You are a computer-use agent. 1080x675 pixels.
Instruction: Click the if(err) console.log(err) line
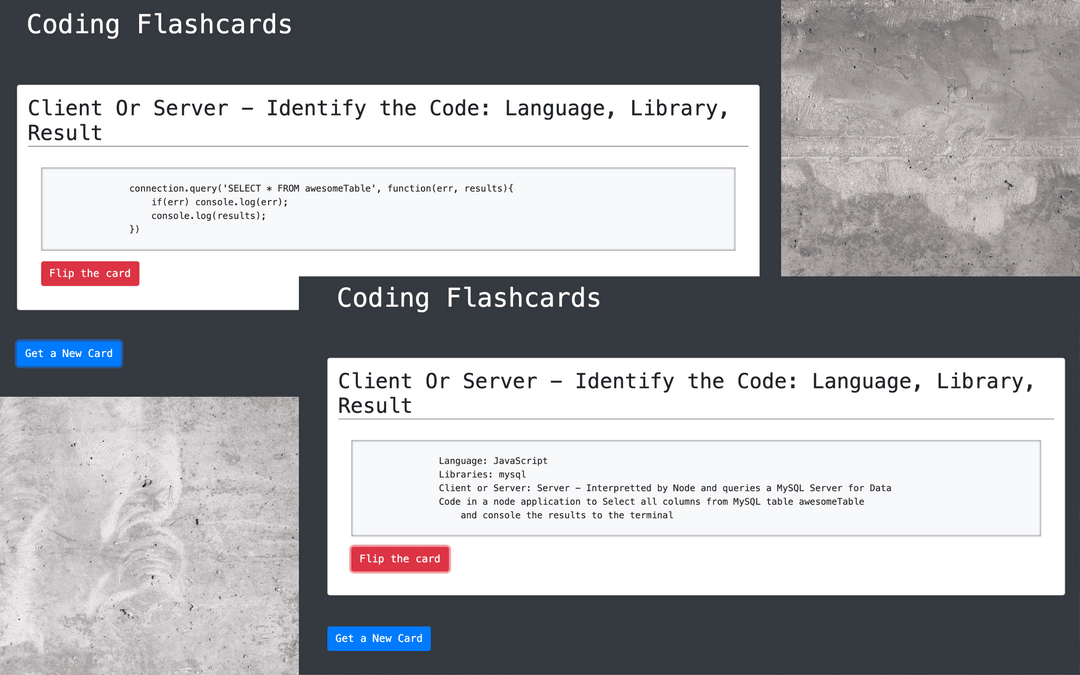point(219,202)
